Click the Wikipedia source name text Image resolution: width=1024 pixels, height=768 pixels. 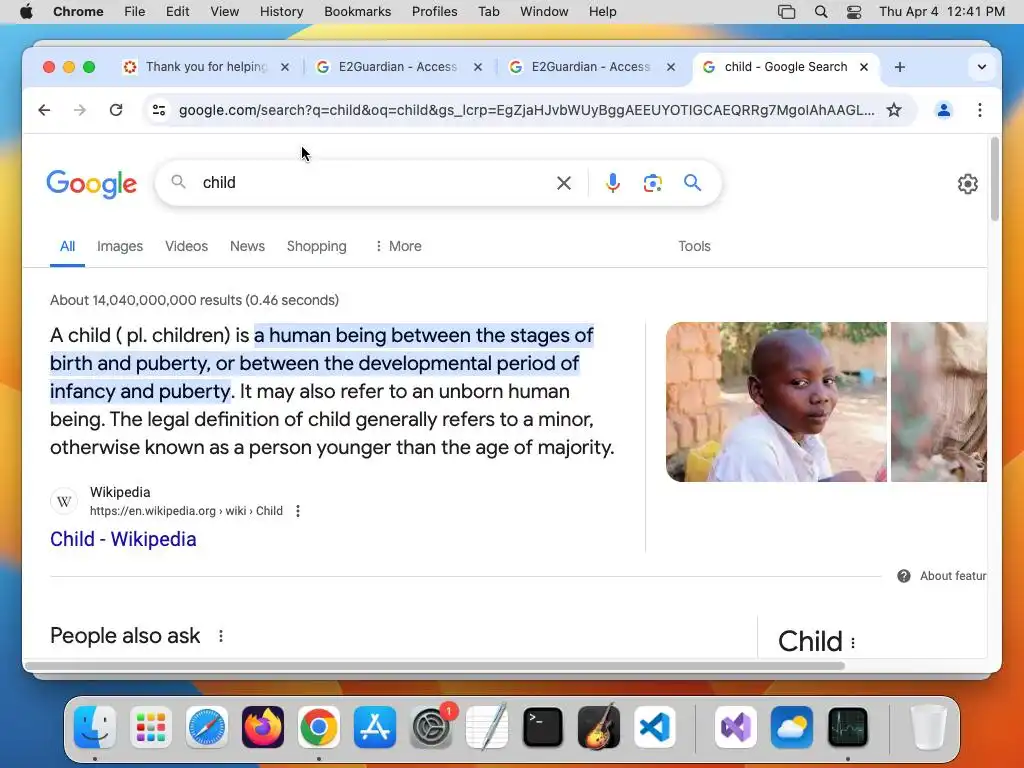(120, 492)
